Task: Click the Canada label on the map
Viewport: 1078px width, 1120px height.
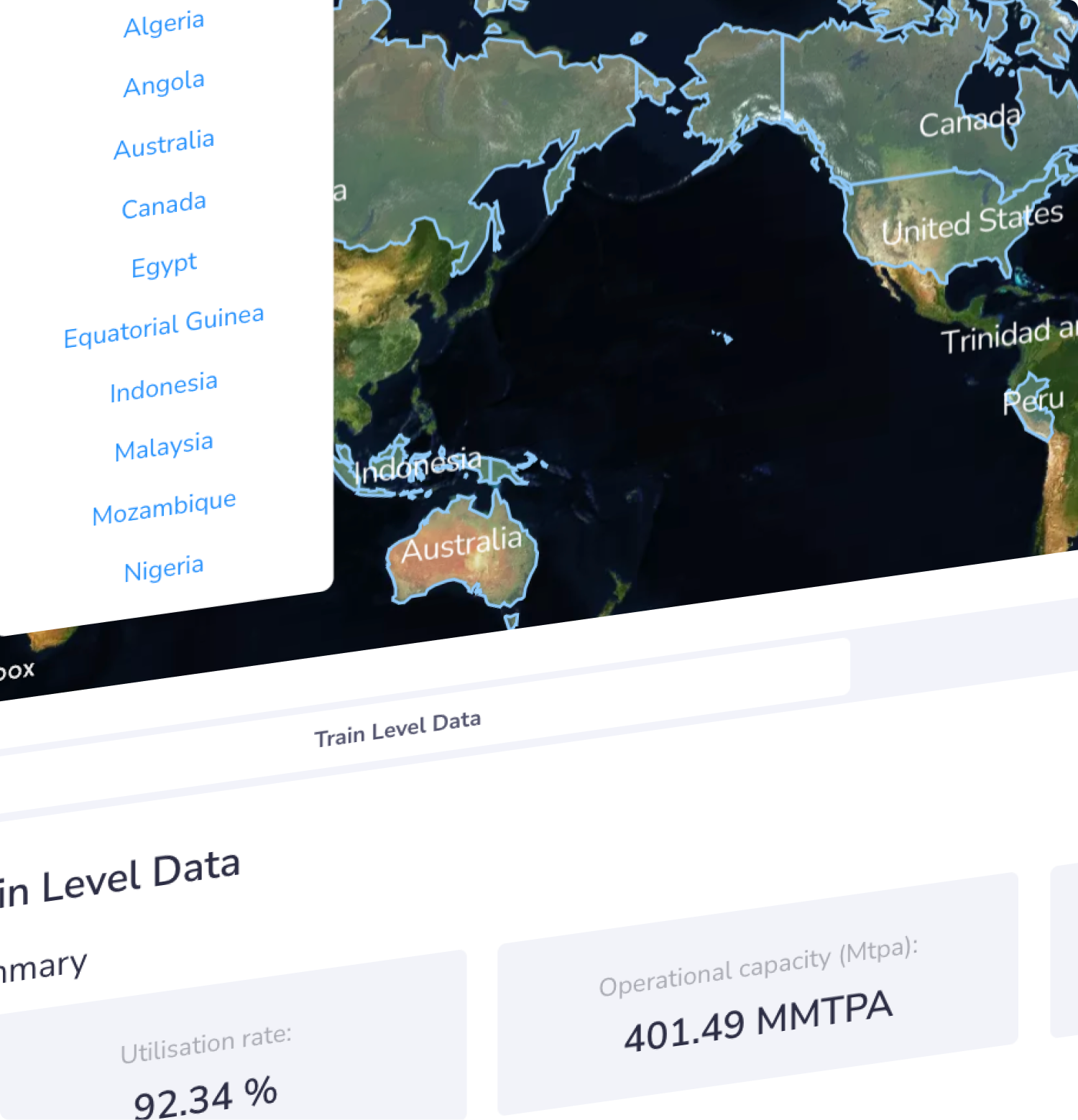Action: [x=969, y=121]
